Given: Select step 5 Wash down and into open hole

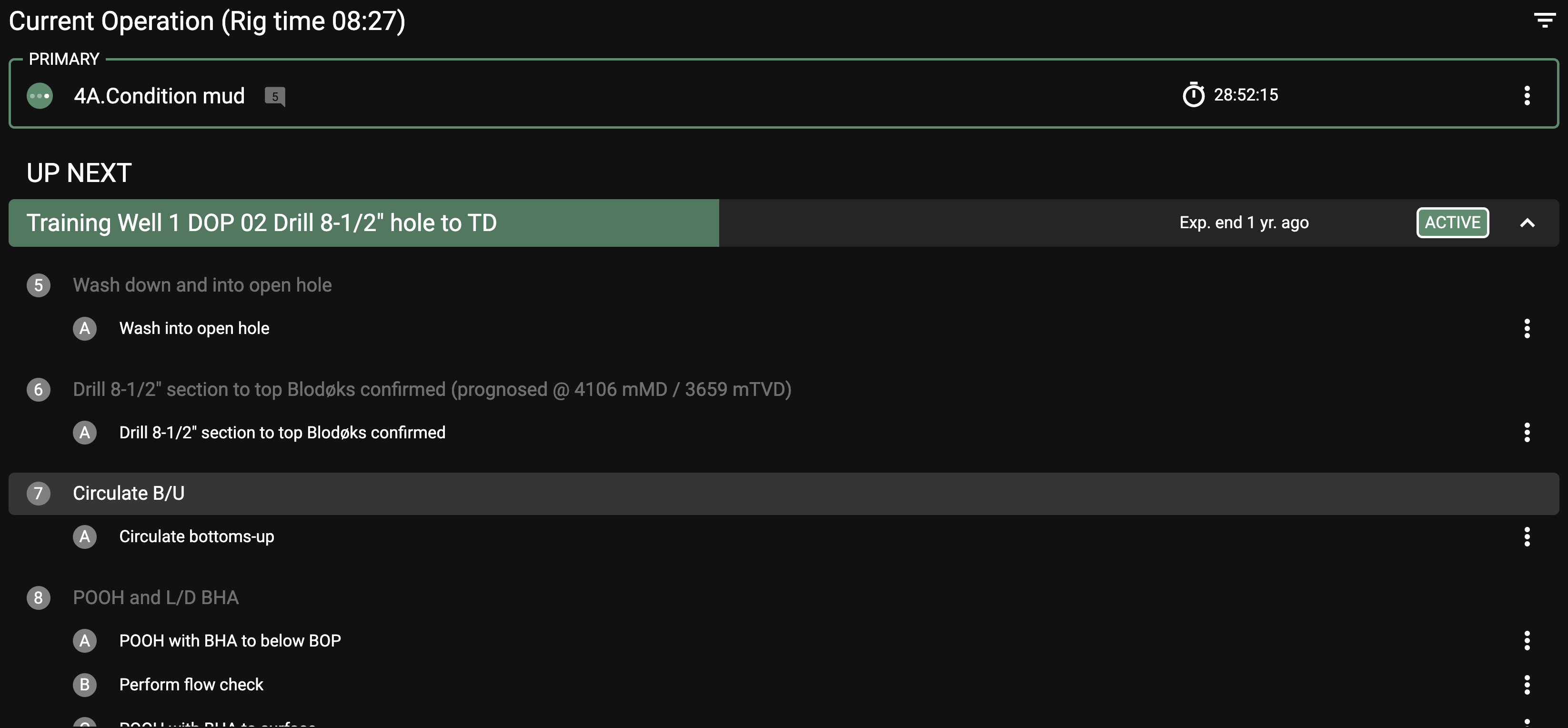Looking at the screenshot, I should [x=202, y=285].
